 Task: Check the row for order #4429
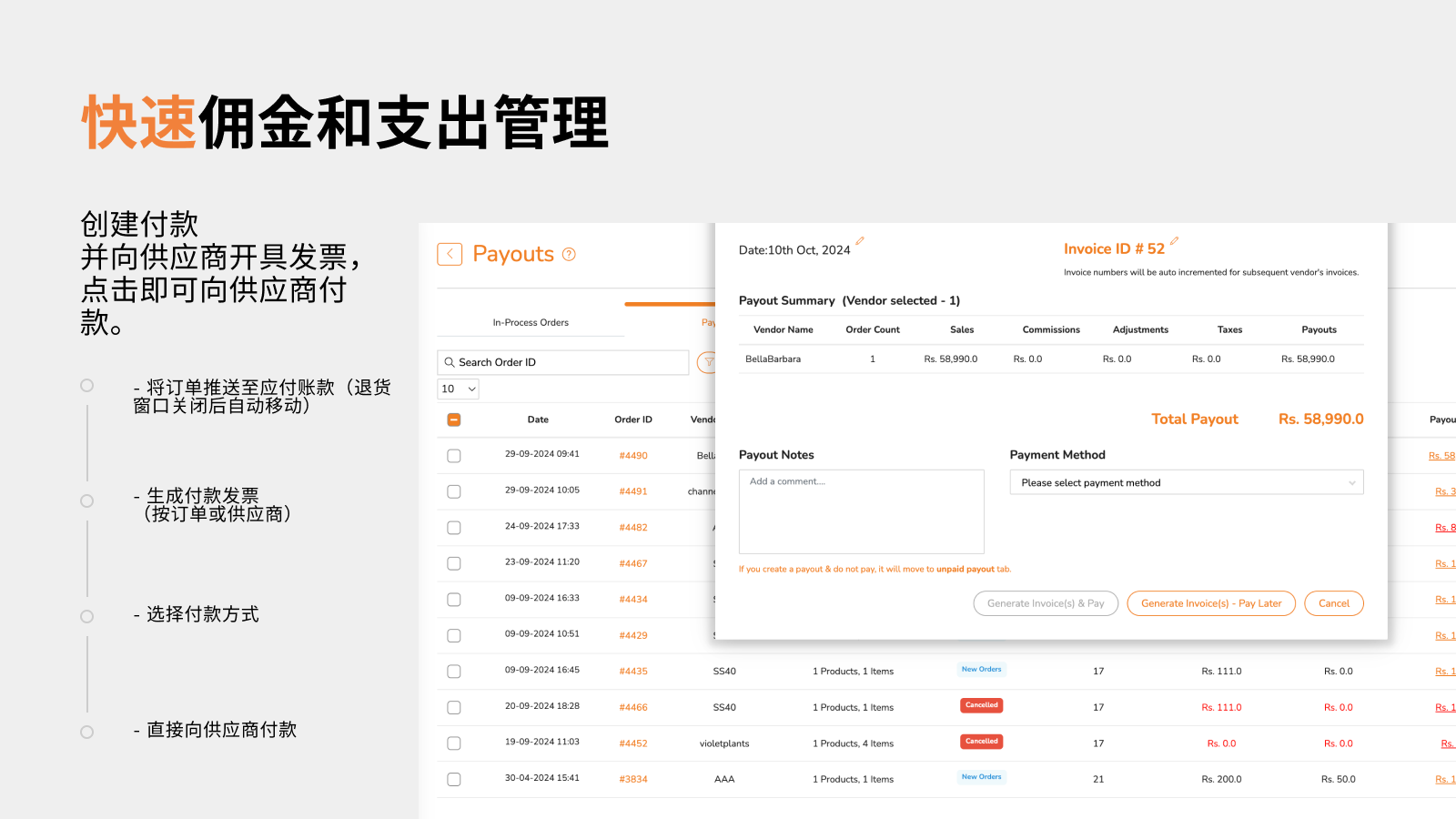(x=454, y=635)
